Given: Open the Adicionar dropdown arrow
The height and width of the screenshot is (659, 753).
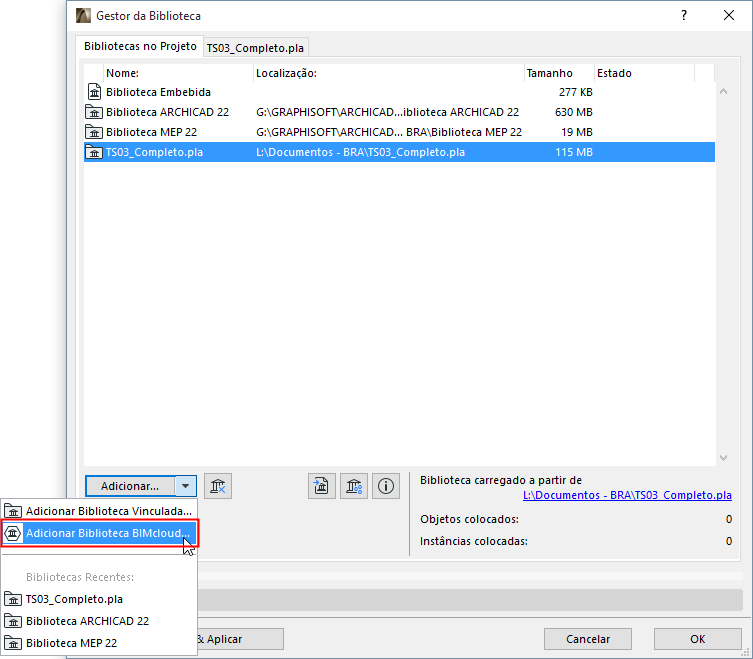Looking at the screenshot, I should click(185, 486).
